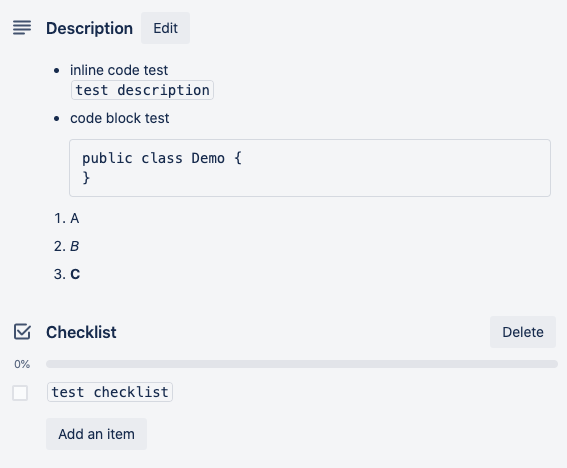Add an item to the checklist

tap(96, 434)
